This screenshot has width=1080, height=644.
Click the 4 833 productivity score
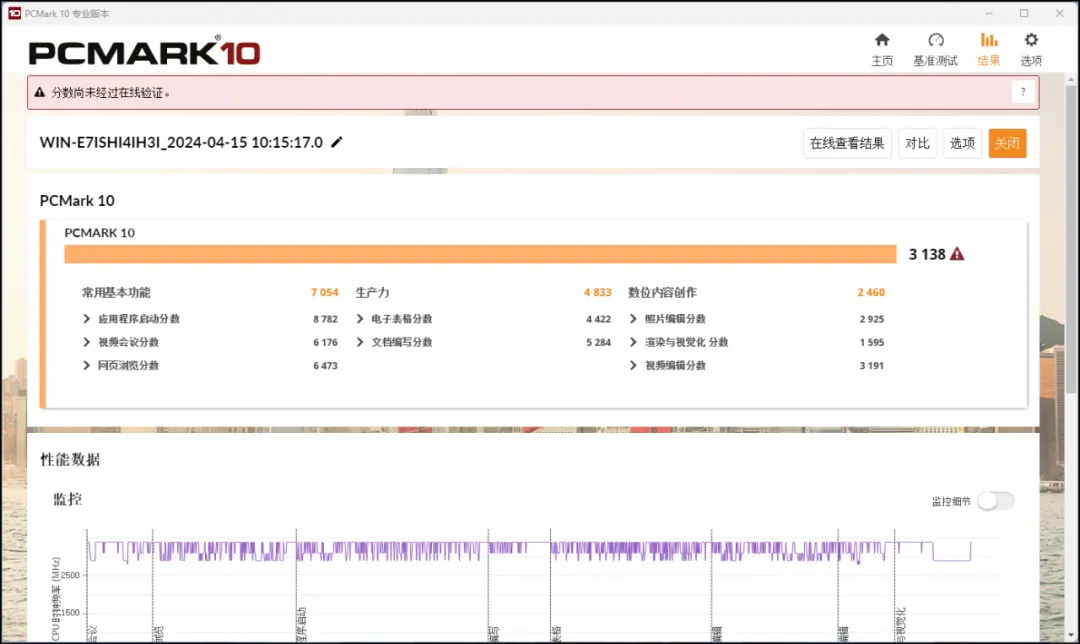tap(598, 293)
